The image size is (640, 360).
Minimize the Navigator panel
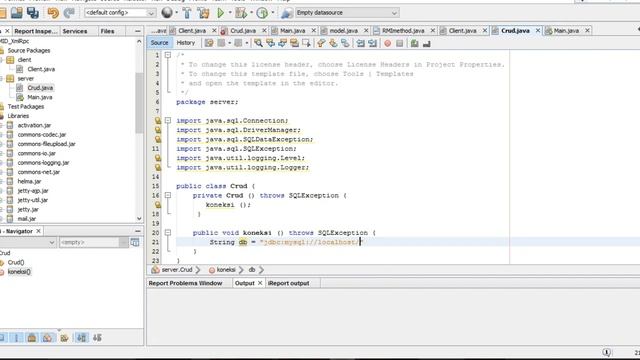pos(138,231)
